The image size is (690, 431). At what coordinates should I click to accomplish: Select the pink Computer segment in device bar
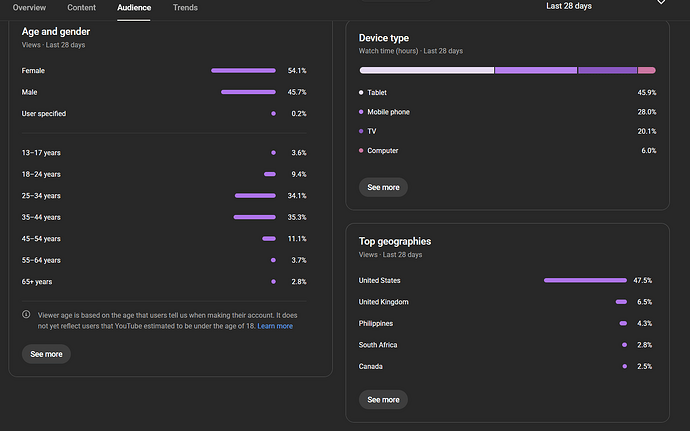coord(647,70)
